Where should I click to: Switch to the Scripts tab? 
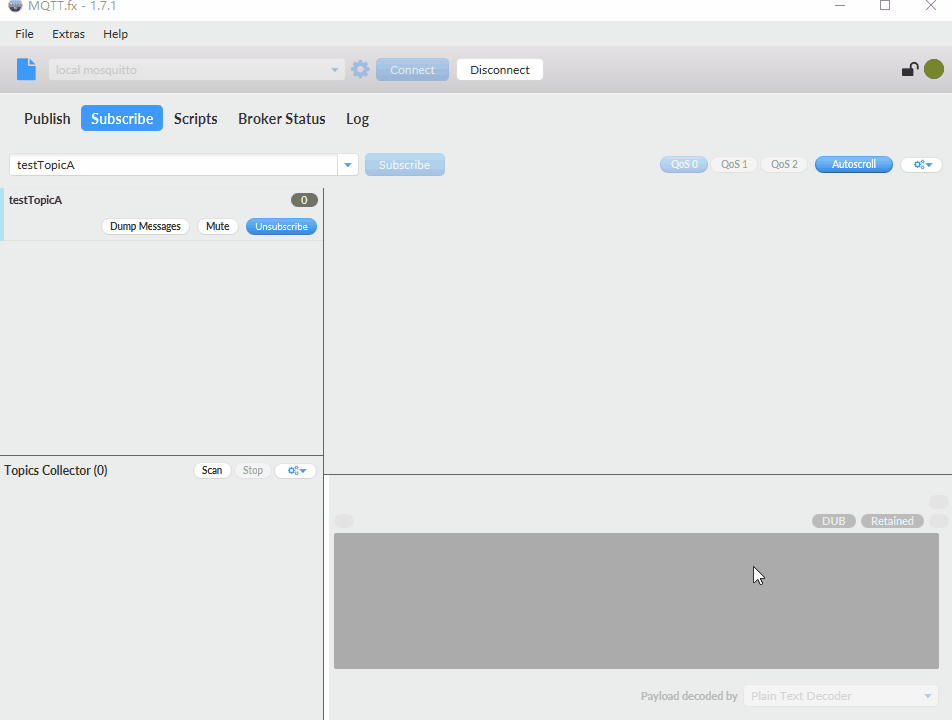click(x=196, y=118)
